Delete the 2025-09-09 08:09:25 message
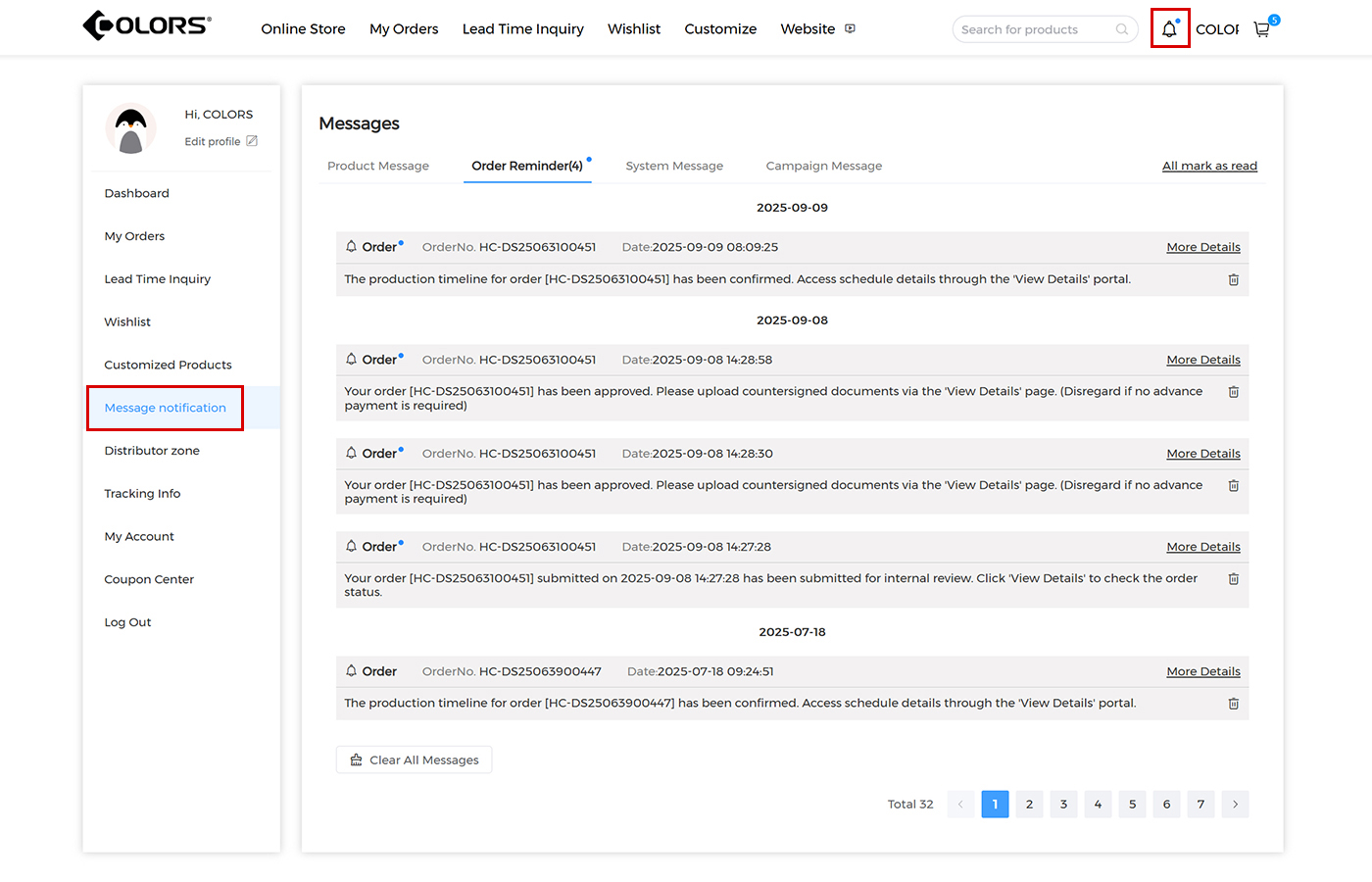This screenshot has width=1372, height=882. click(1233, 280)
